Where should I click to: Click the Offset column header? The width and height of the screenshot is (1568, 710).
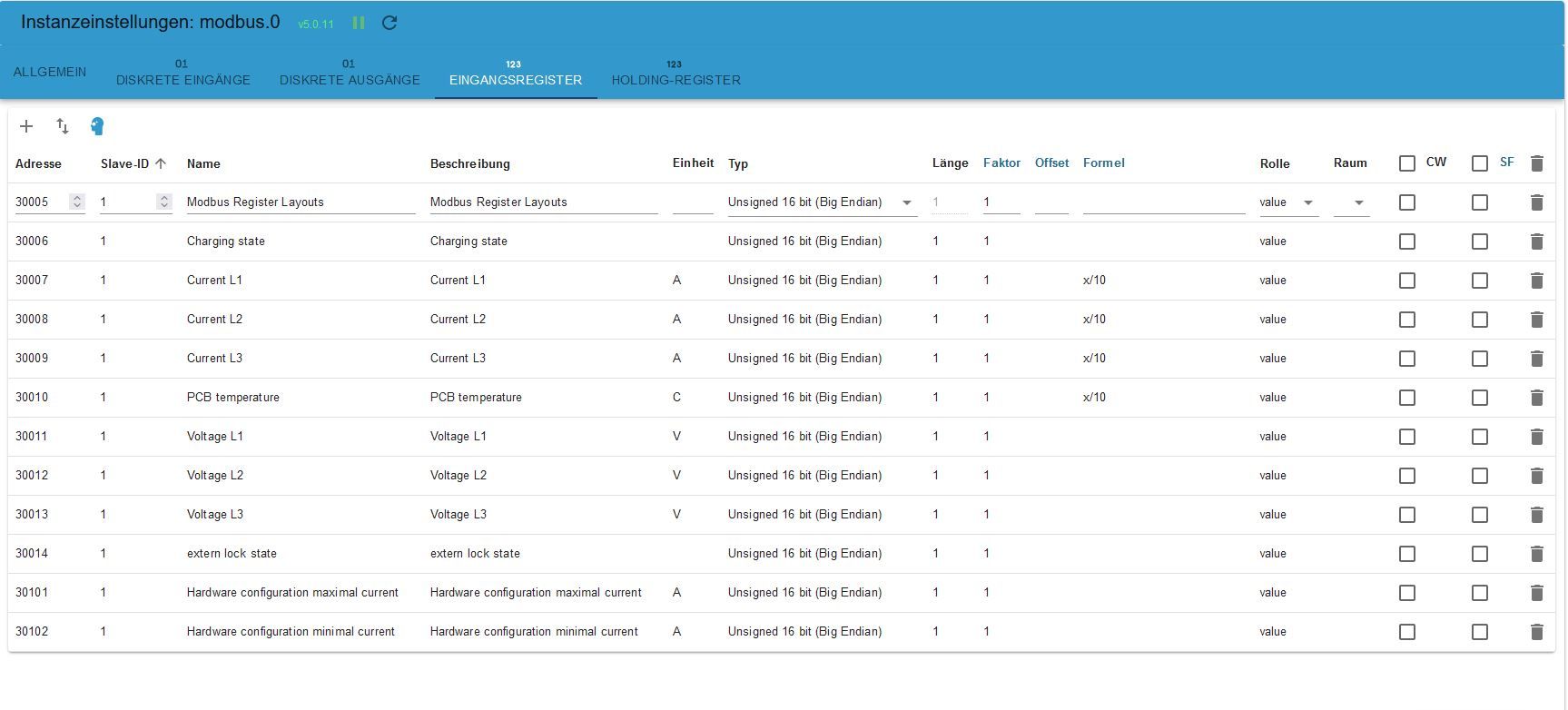pyautogui.click(x=1051, y=163)
